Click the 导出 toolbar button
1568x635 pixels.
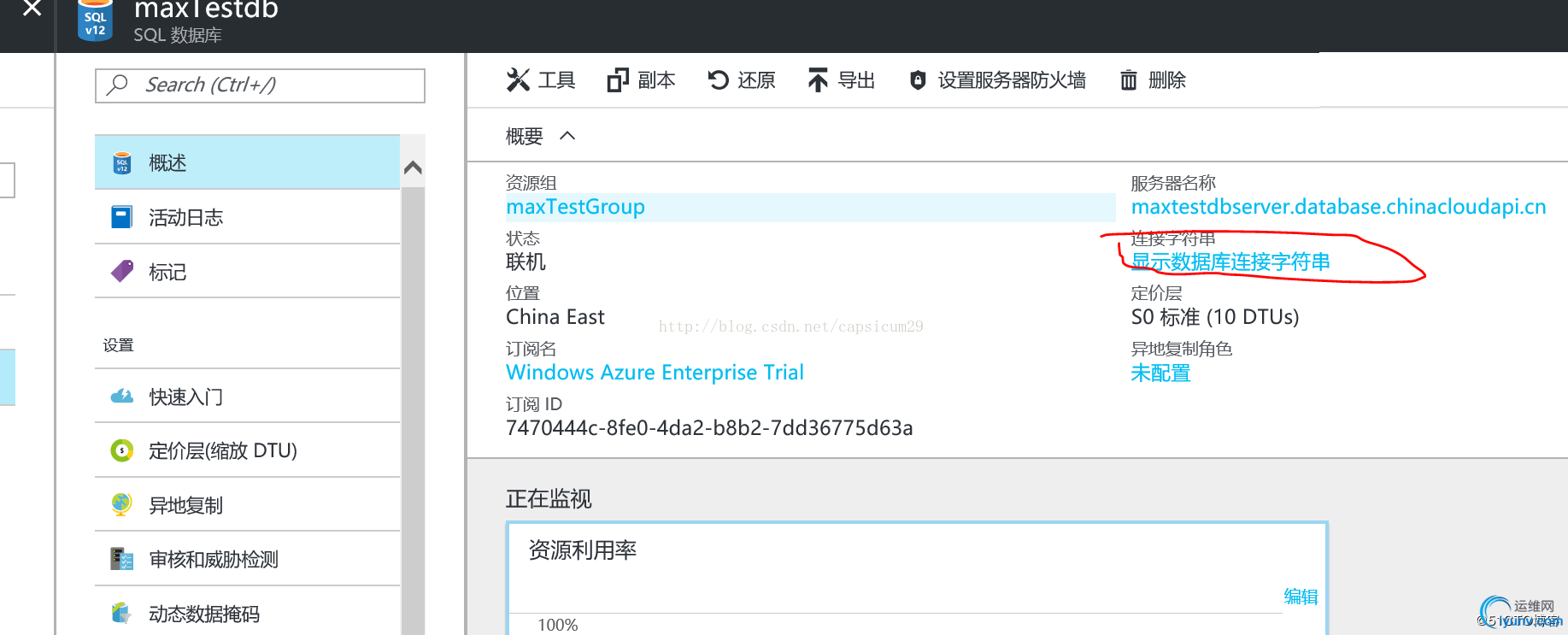point(842,80)
